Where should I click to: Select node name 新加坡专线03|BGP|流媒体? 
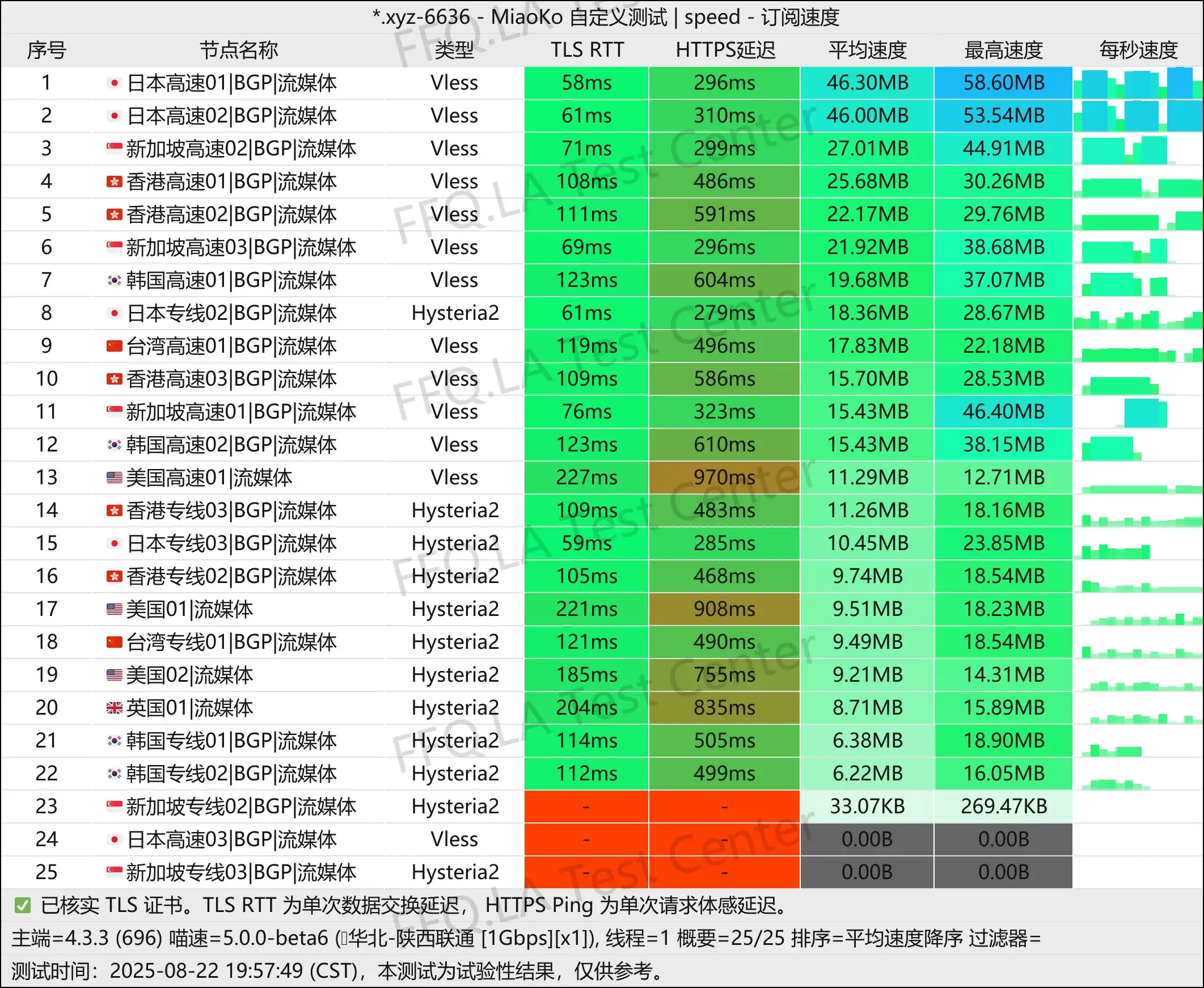(x=241, y=872)
